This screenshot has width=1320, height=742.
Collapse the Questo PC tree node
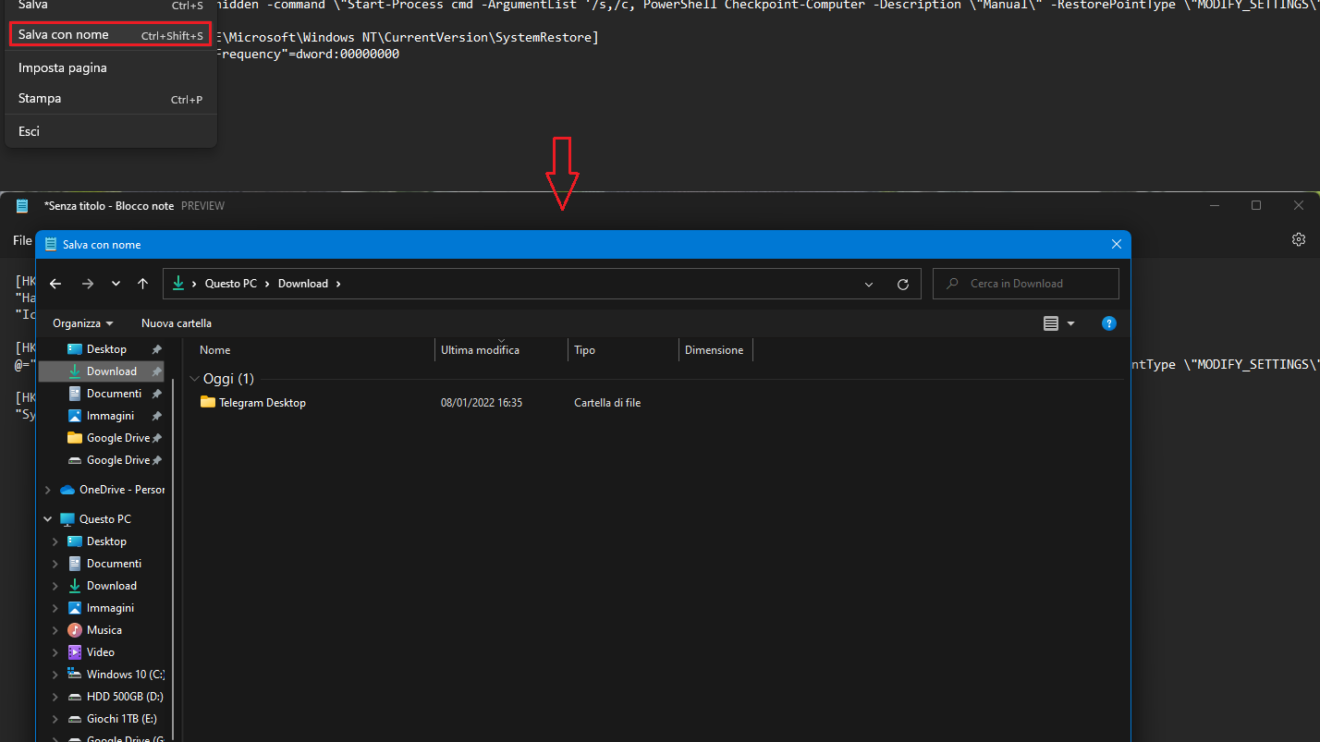coord(47,519)
